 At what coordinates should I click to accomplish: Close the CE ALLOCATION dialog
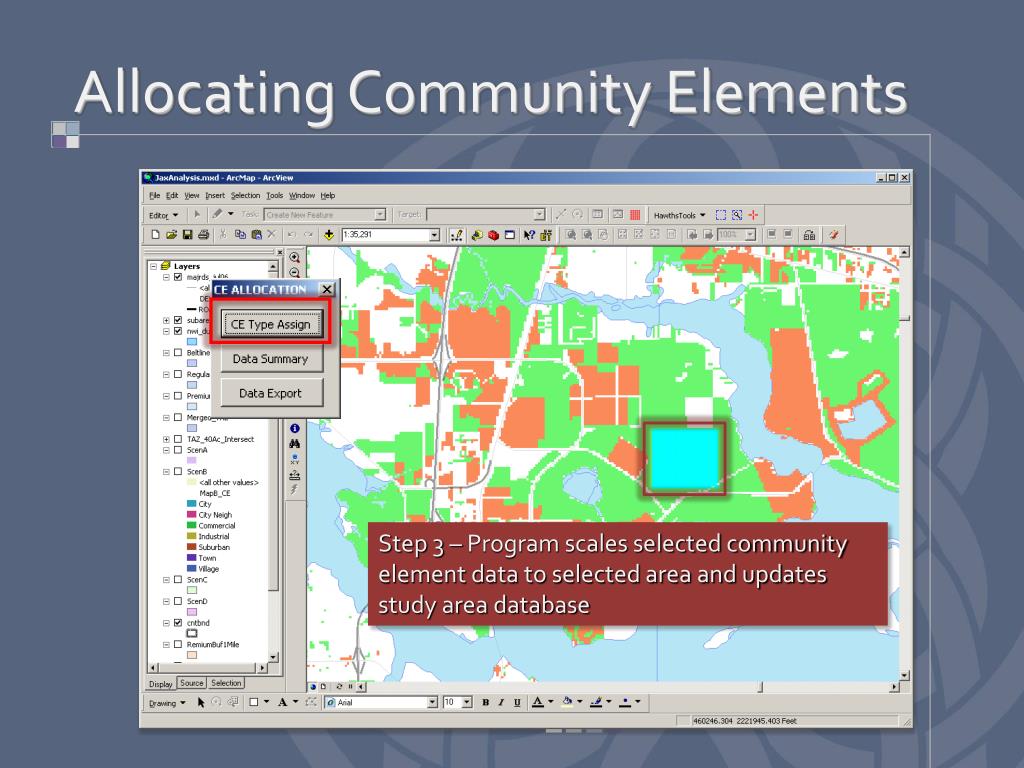coord(327,289)
